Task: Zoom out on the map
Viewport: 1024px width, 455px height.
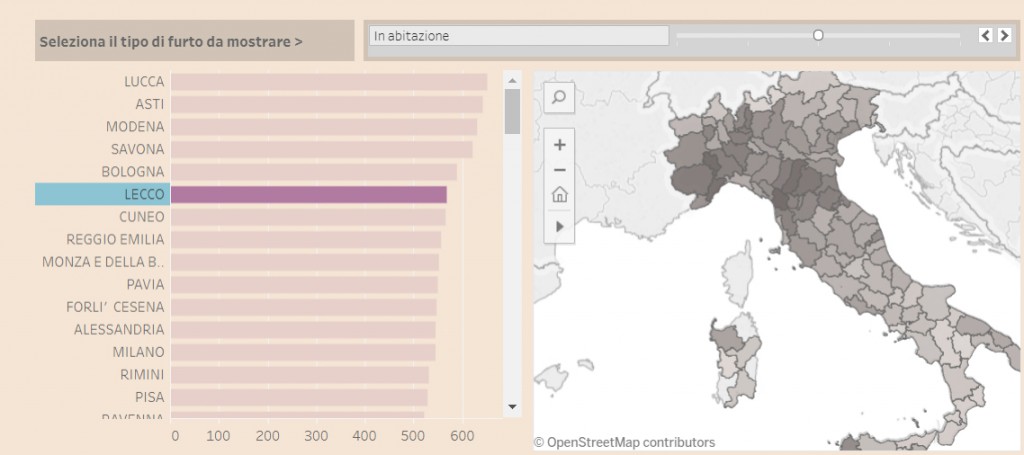Action: click(559, 169)
